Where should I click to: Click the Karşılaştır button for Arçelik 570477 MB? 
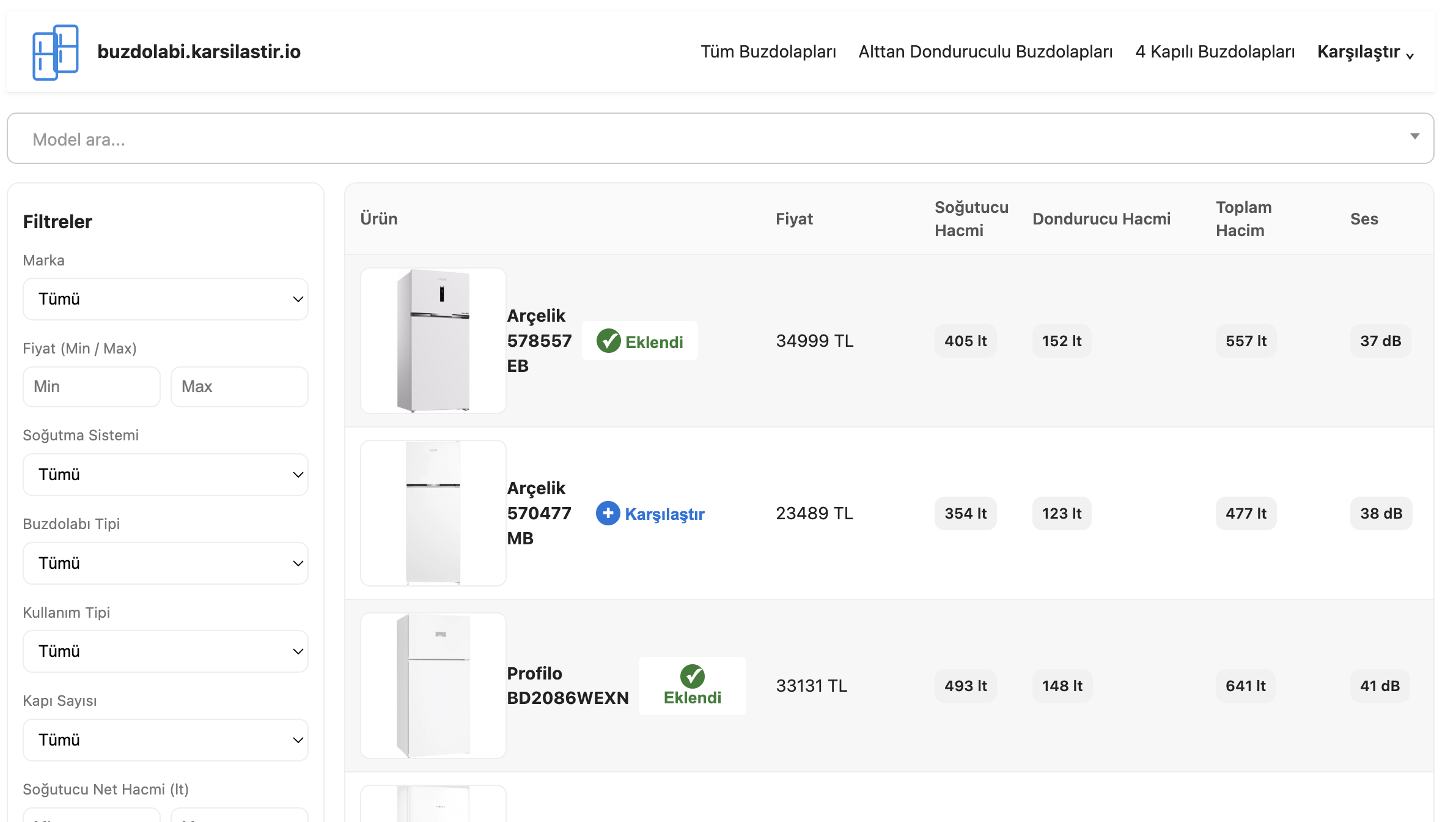[x=650, y=514]
